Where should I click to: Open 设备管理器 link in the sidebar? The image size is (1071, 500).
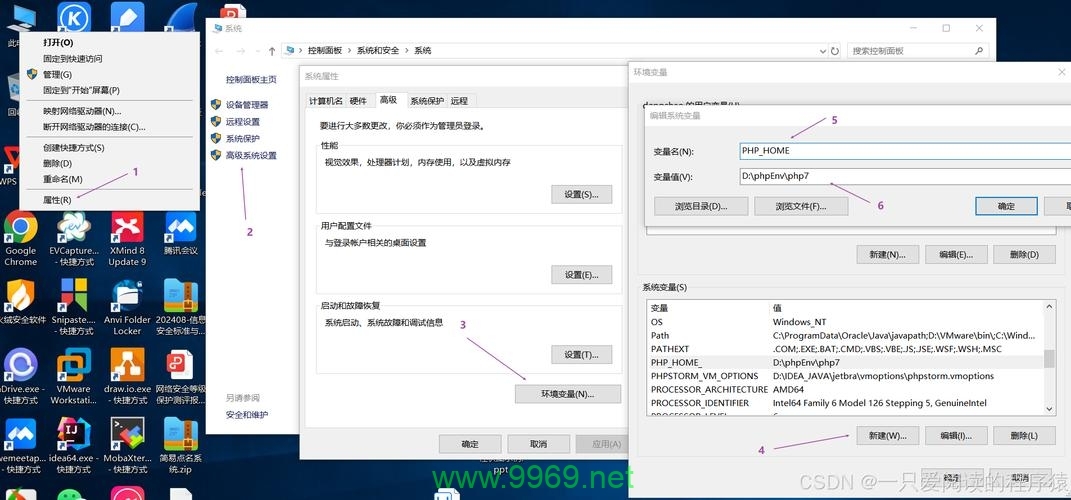(247, 105)
